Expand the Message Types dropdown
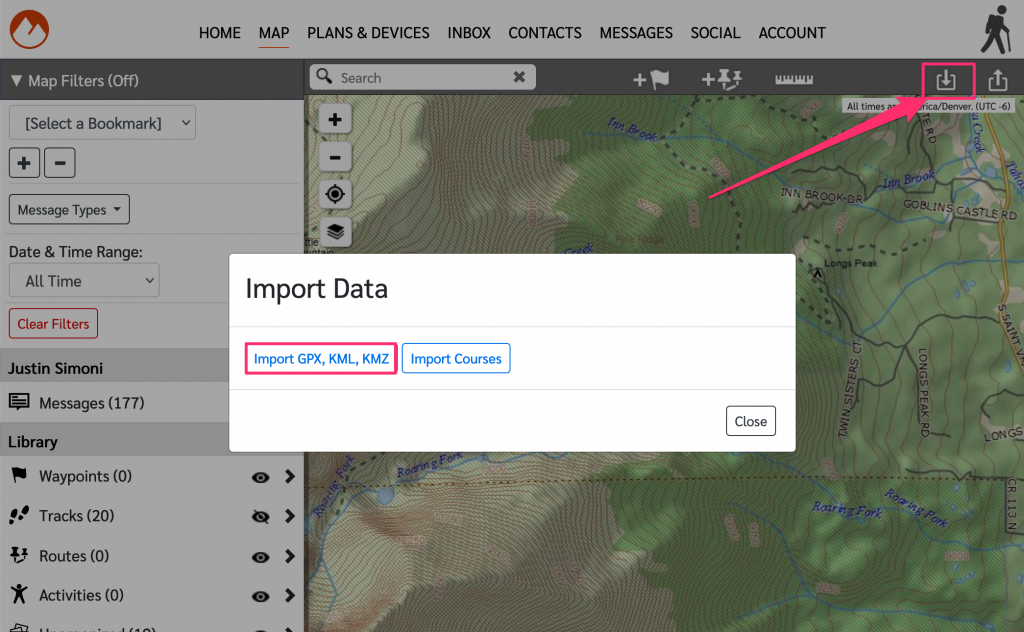The height and width of the screenshot is (632, 1024). pyautogui.click(x=69, y=210)
